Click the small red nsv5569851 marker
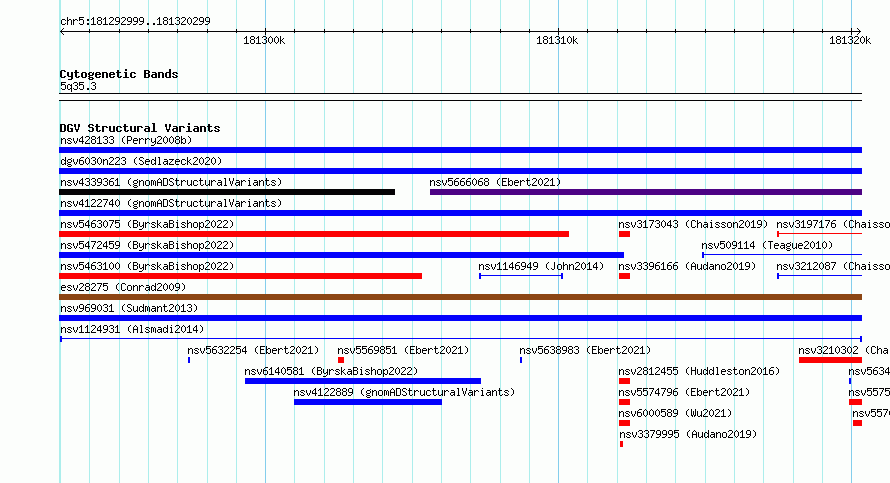This screenshot has height=483, width=890. (341, 360)
